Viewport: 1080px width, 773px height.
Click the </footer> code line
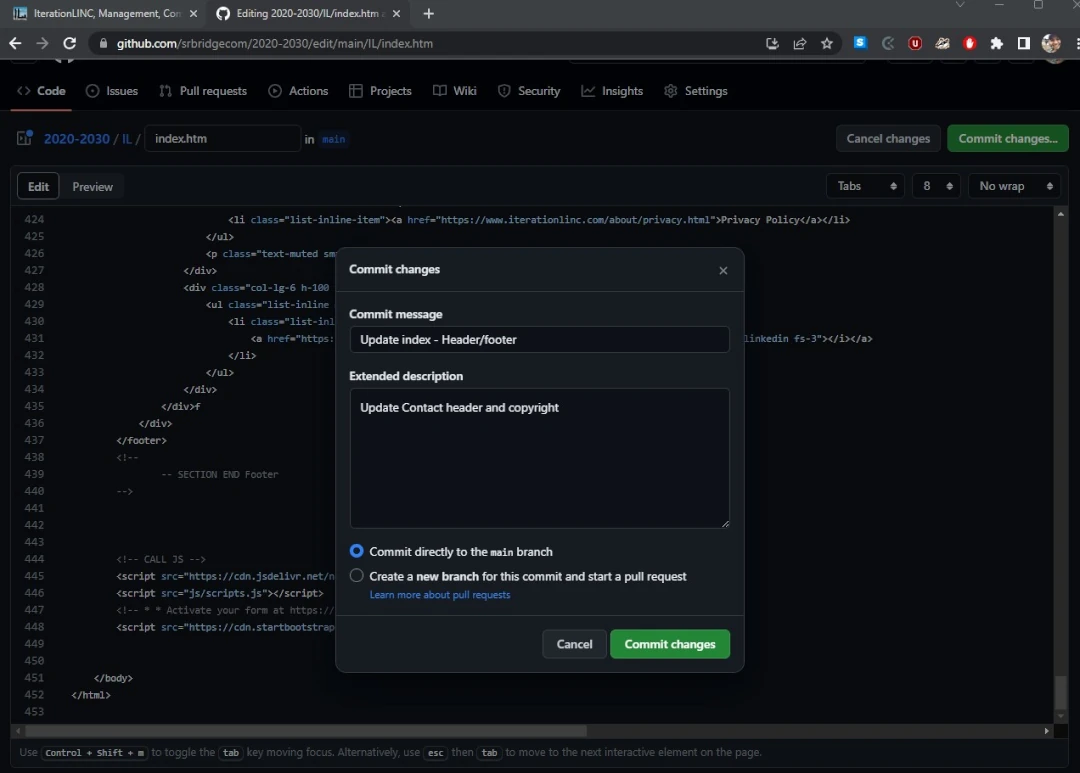click(141, 440)
